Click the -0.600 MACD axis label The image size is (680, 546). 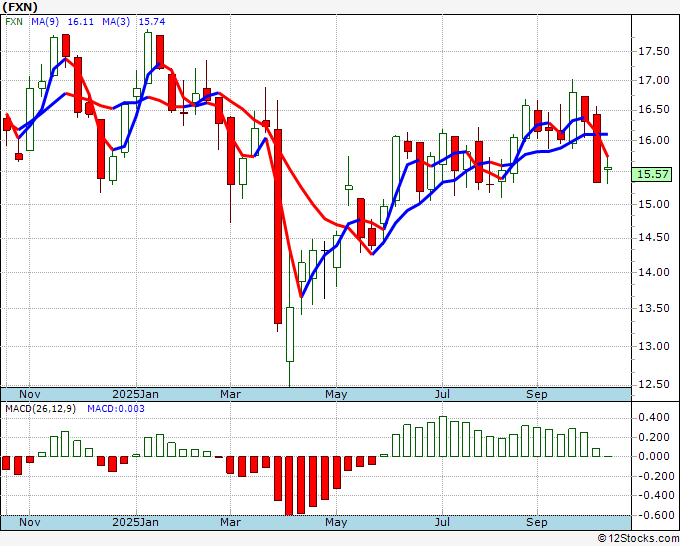pos(654,515)
